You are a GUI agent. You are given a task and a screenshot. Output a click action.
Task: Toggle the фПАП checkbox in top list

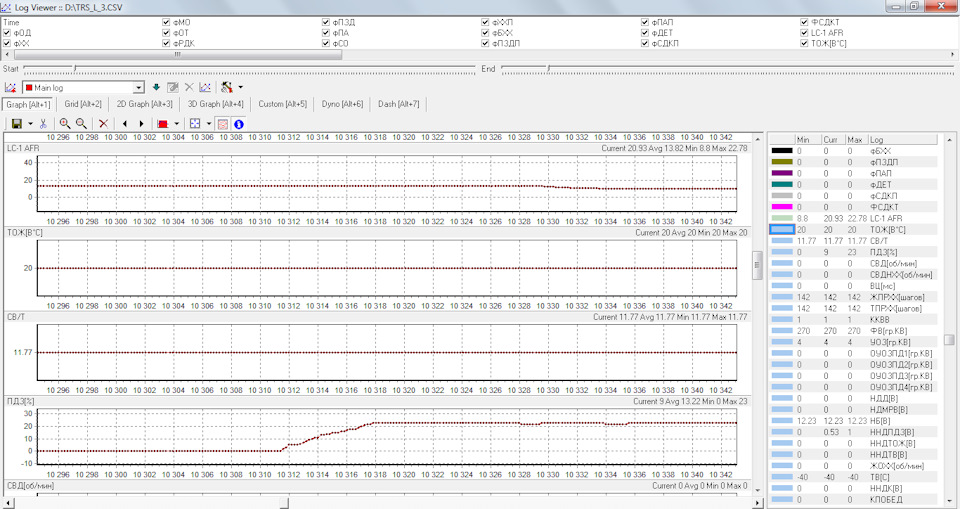tap(645, 22)
